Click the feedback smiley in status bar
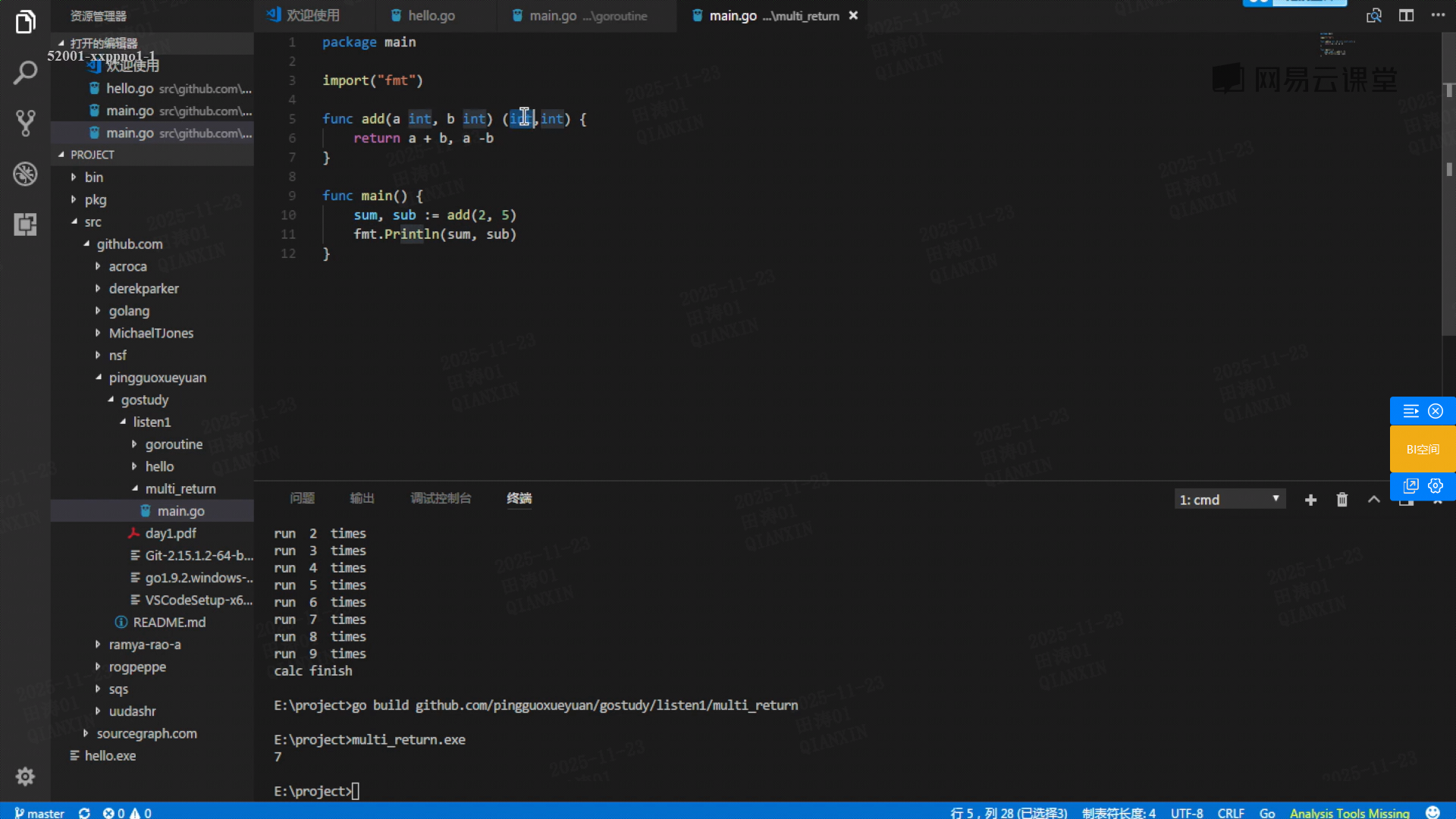The image size is (1456, 819). point(1432,813)
